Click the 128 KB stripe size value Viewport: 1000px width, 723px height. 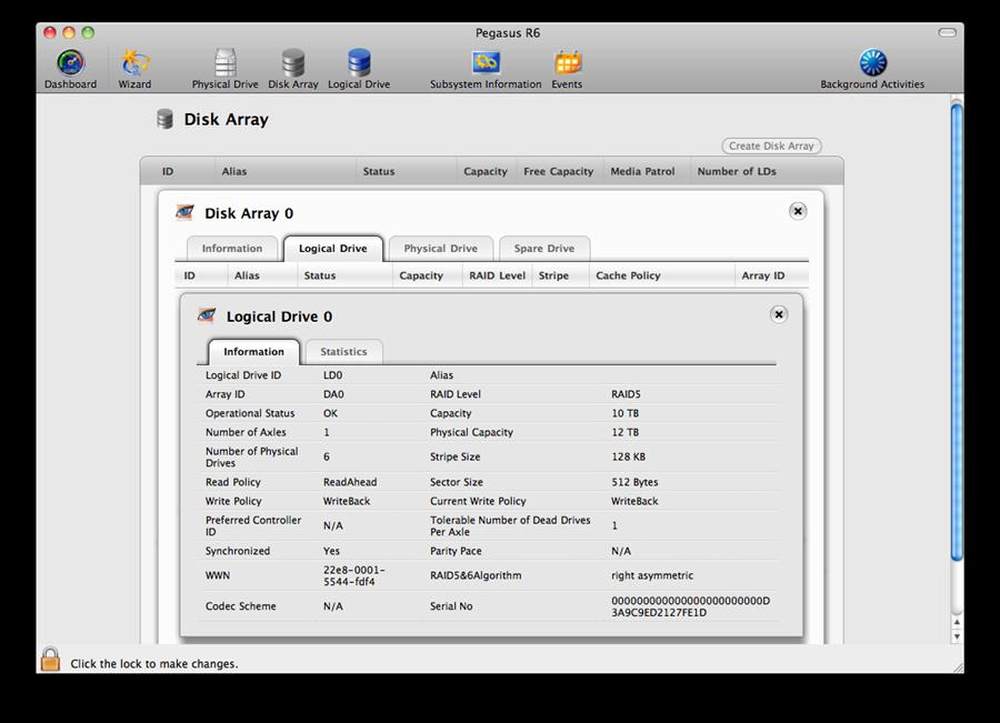tap(628, 457)
